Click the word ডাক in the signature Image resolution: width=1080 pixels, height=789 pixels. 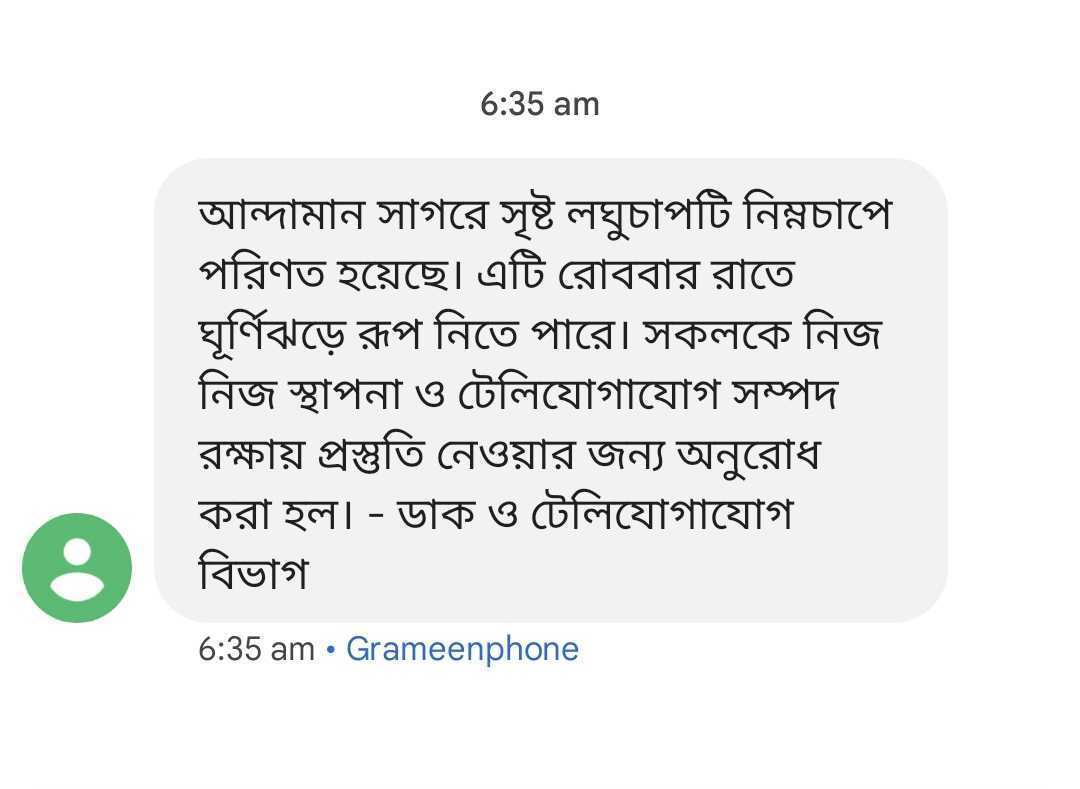click(429, 515)
